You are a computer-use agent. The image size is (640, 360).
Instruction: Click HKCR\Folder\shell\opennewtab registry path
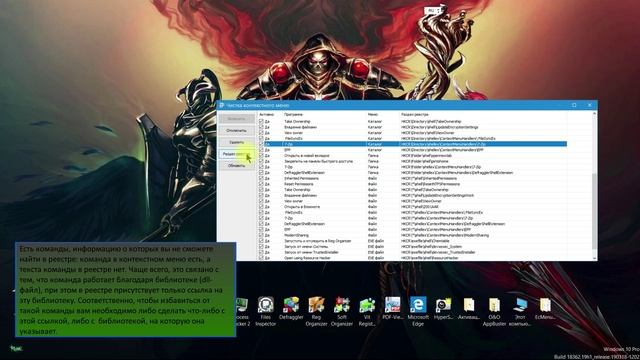(426, 156)
